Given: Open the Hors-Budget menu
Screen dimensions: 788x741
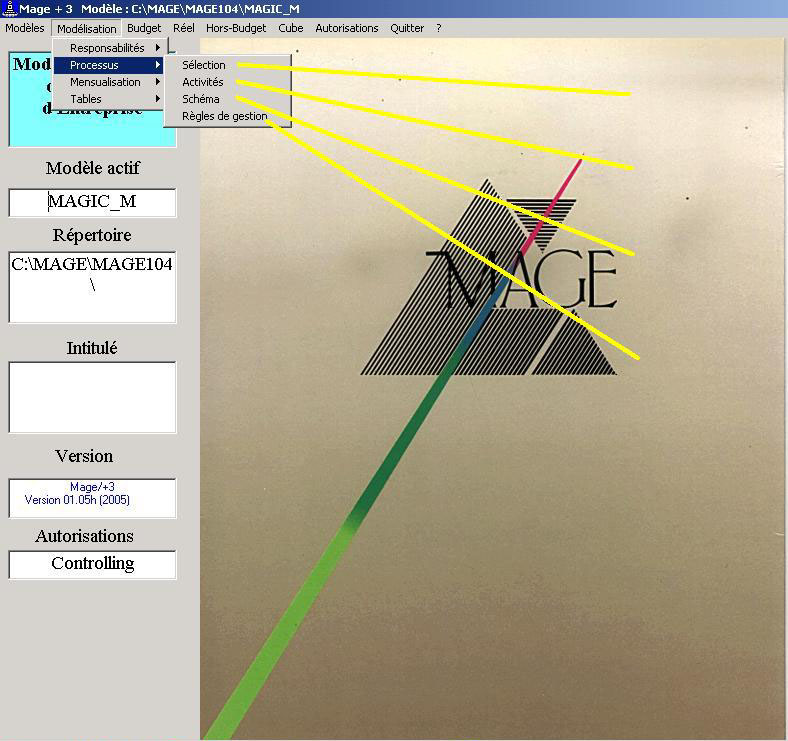Looking at the screenshot, I should click(236, 28).
